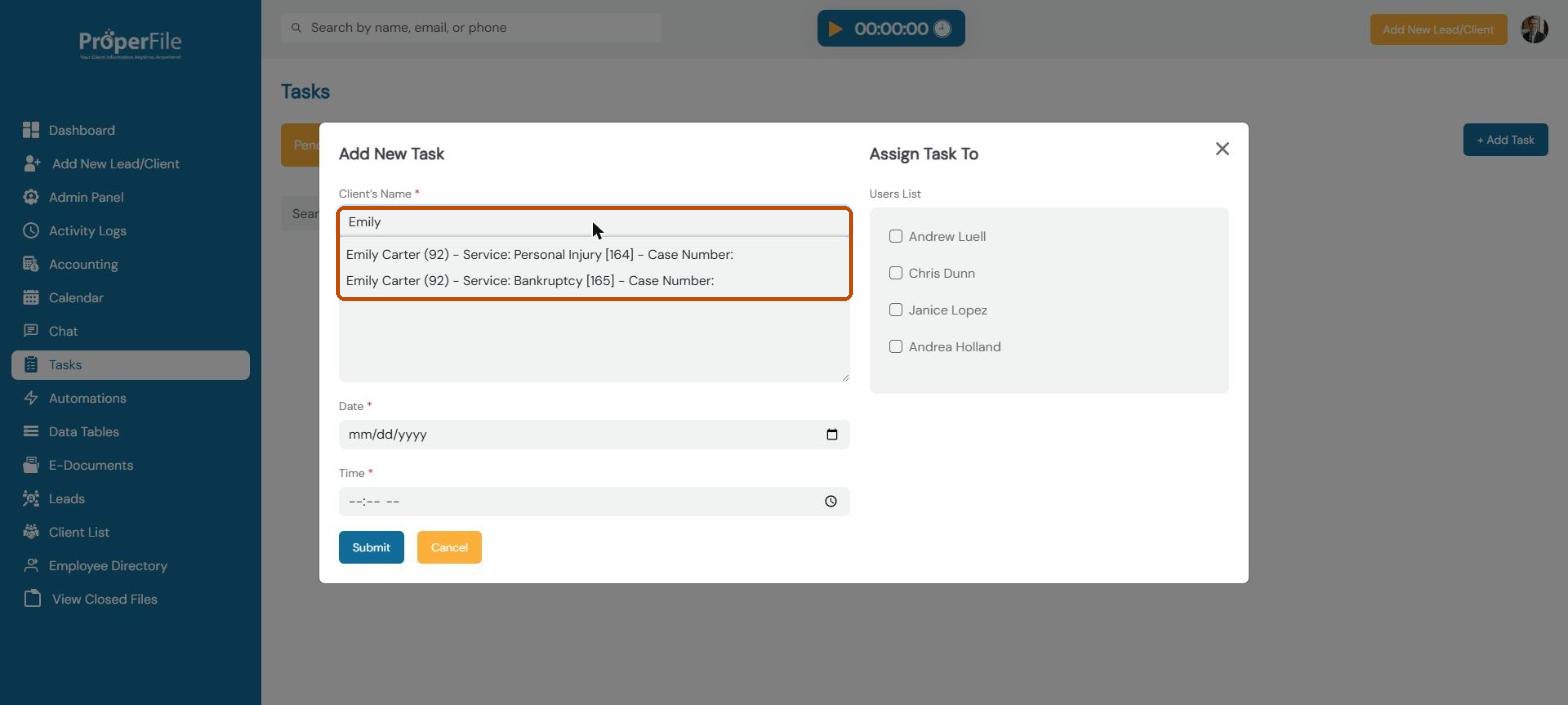The image size is (1568, 705).
Task: Click the View Closed Files folder icon
Action: 32,599
